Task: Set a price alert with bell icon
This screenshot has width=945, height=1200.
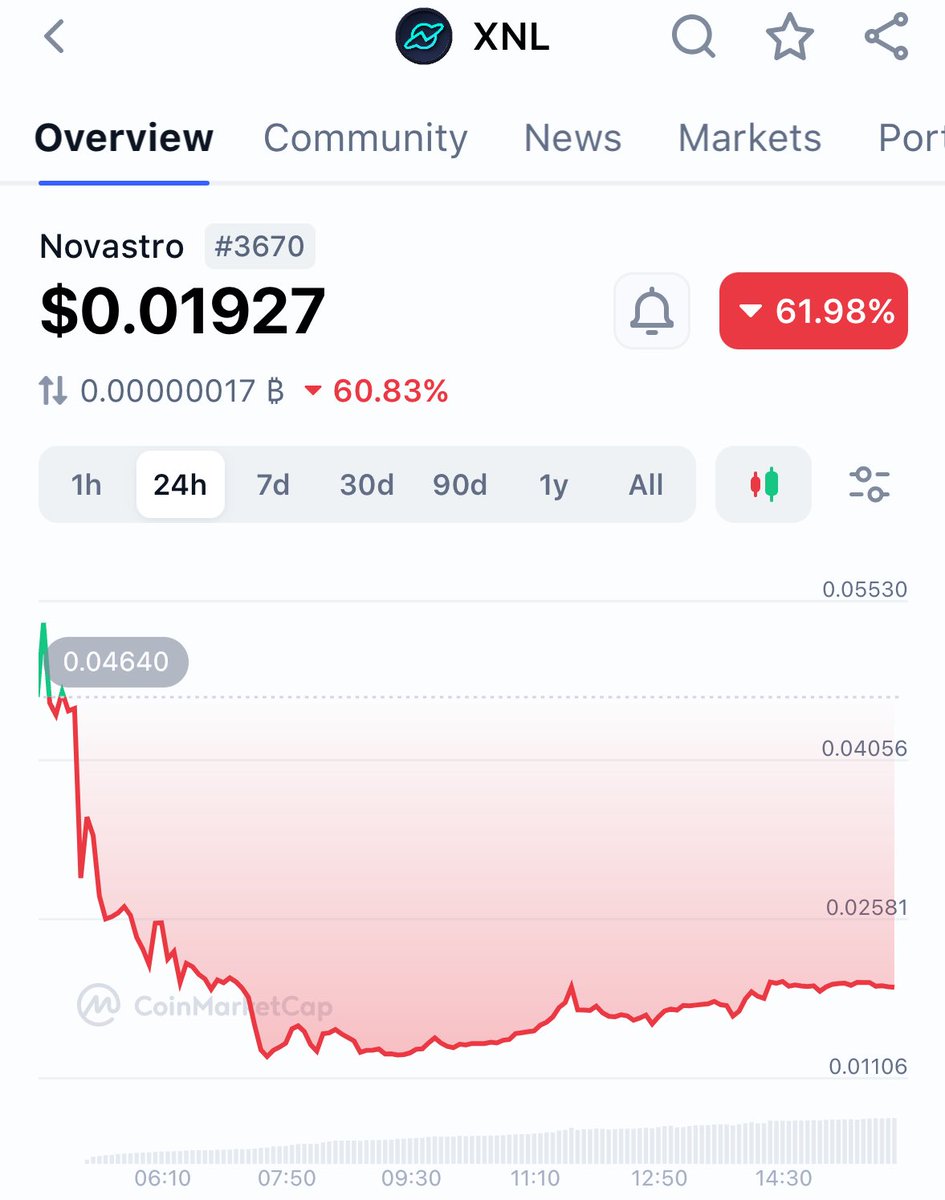Action: [x=651, y=311]
